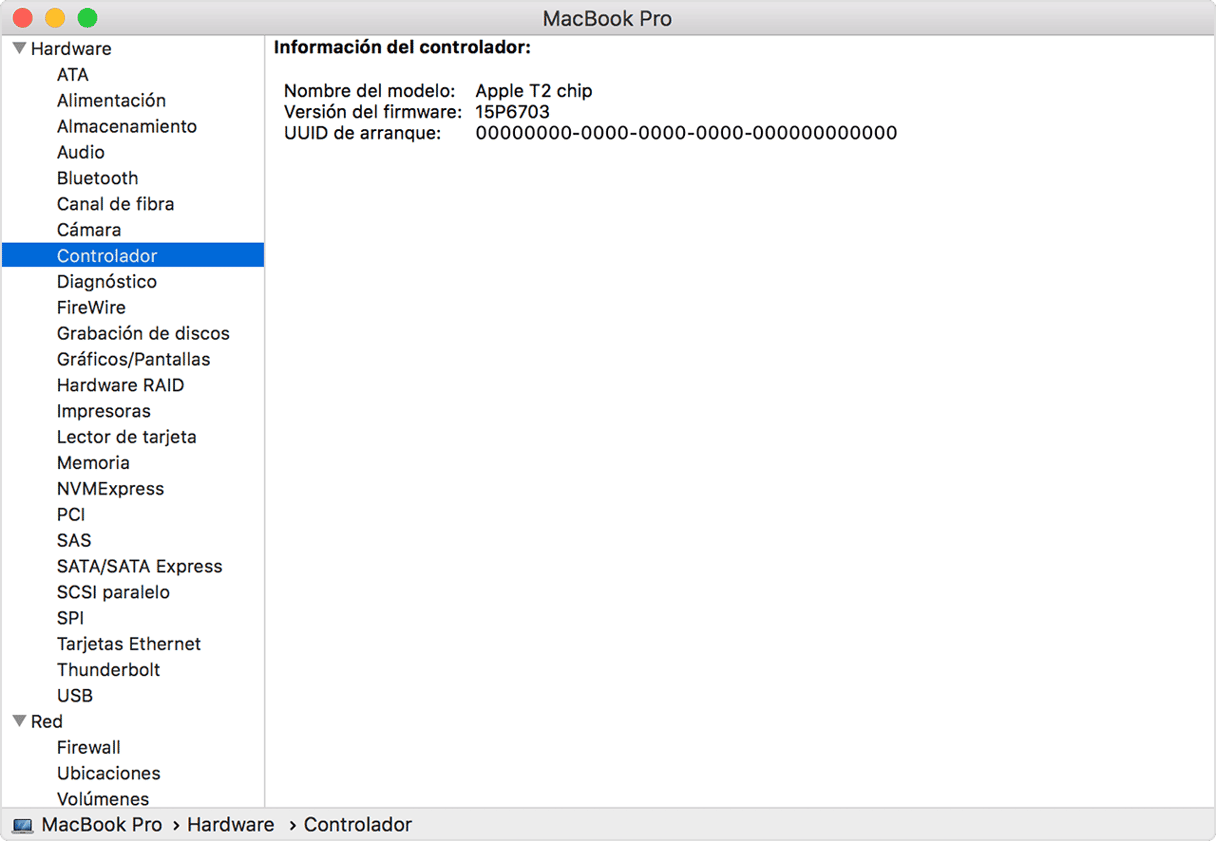Click the Apple T2 chip value
The height and width of the screenshot is (841, 1216).
click(533, 91)
